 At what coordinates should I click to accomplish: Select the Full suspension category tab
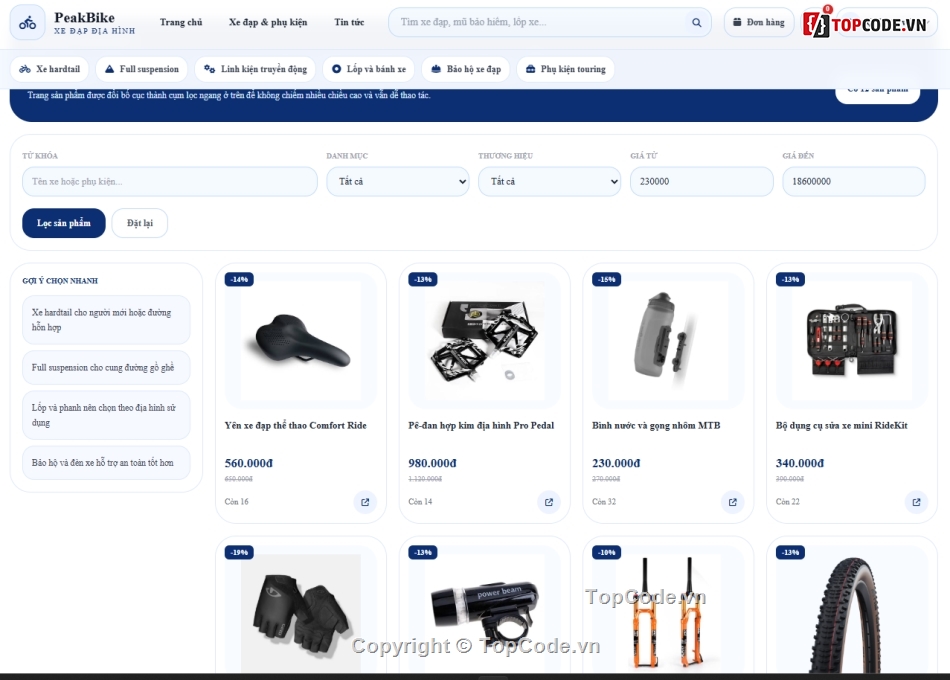[142, 69]
